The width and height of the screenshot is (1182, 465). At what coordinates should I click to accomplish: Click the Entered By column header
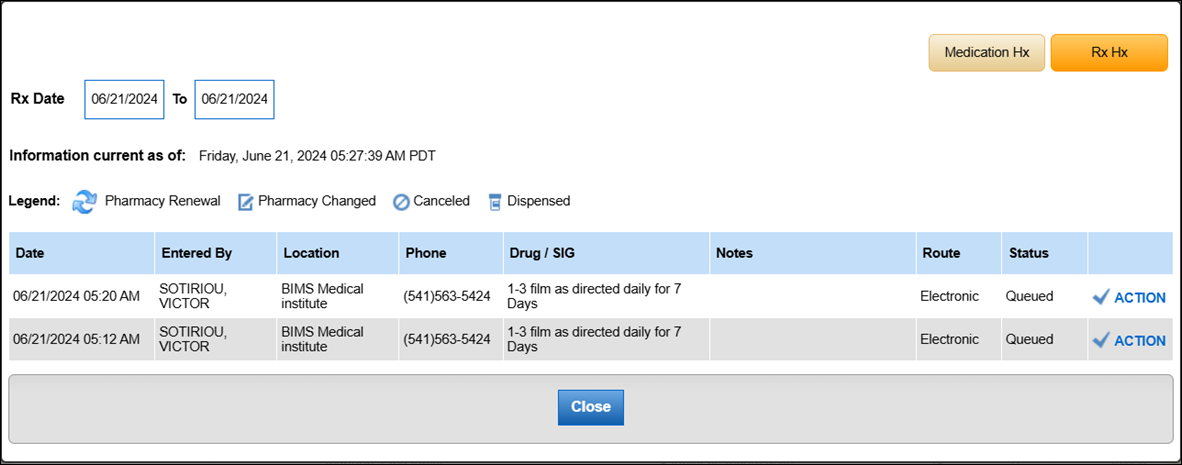click(196, 253)
